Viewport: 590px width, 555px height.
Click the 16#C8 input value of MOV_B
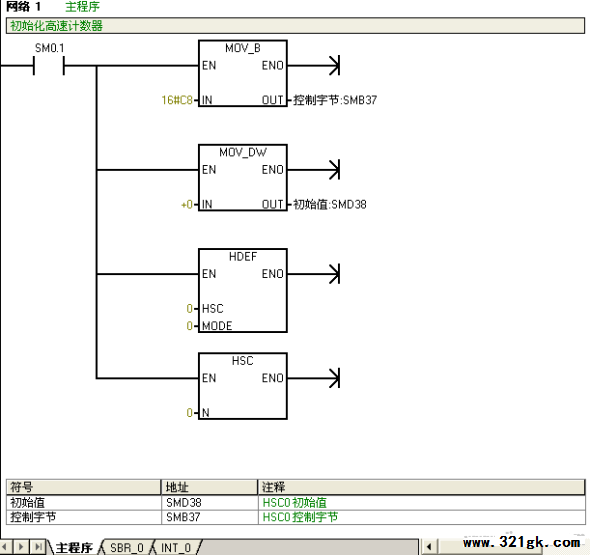pos(177,100)
